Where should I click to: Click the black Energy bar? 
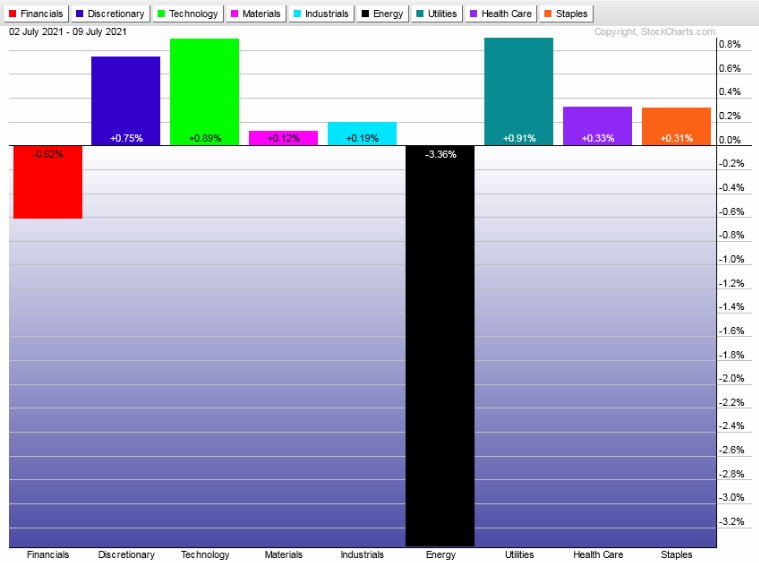[x=440, y=346]
